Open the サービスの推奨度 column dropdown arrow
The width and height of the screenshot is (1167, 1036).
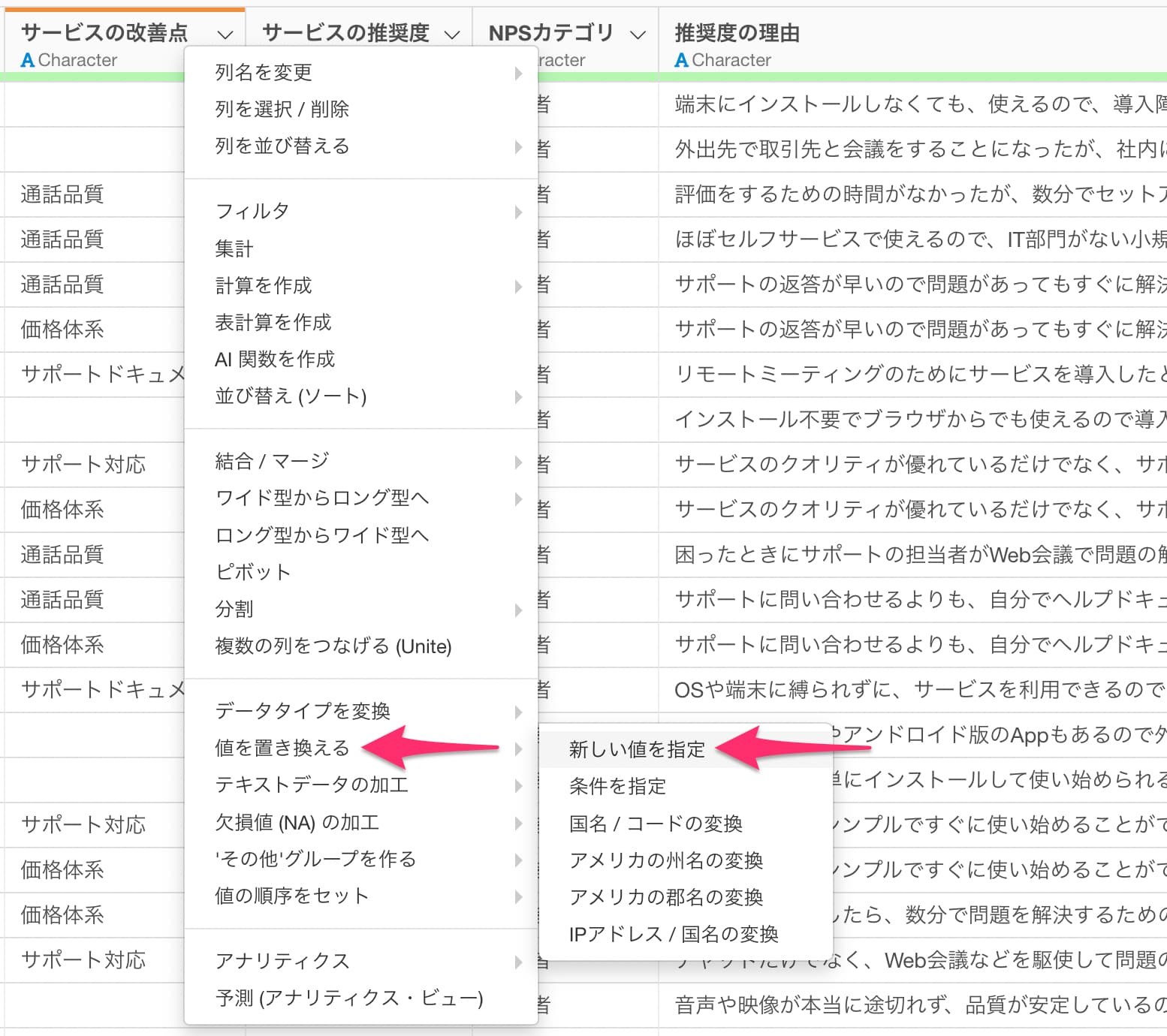pos(451,35)
